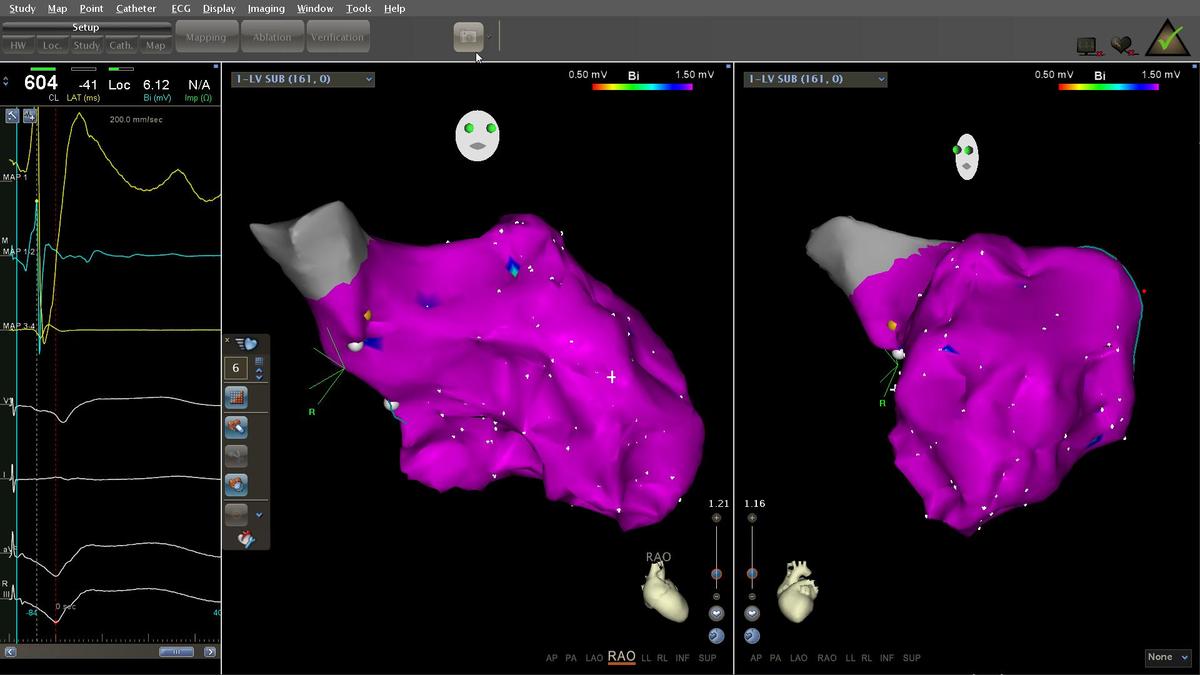
Task: Open the left map 1-LV SUB dropdown
Action: [x=302, y=79]
